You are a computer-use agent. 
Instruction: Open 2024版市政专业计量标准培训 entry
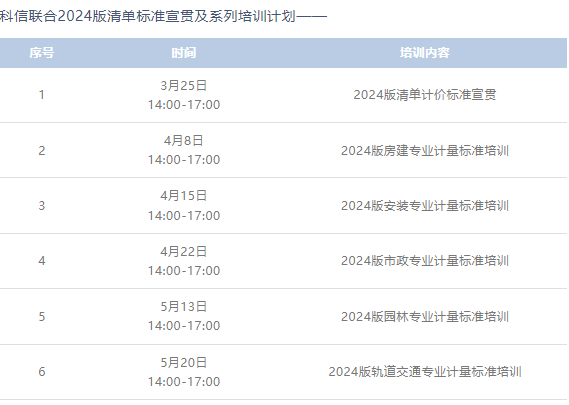click(x=425, y=261)
